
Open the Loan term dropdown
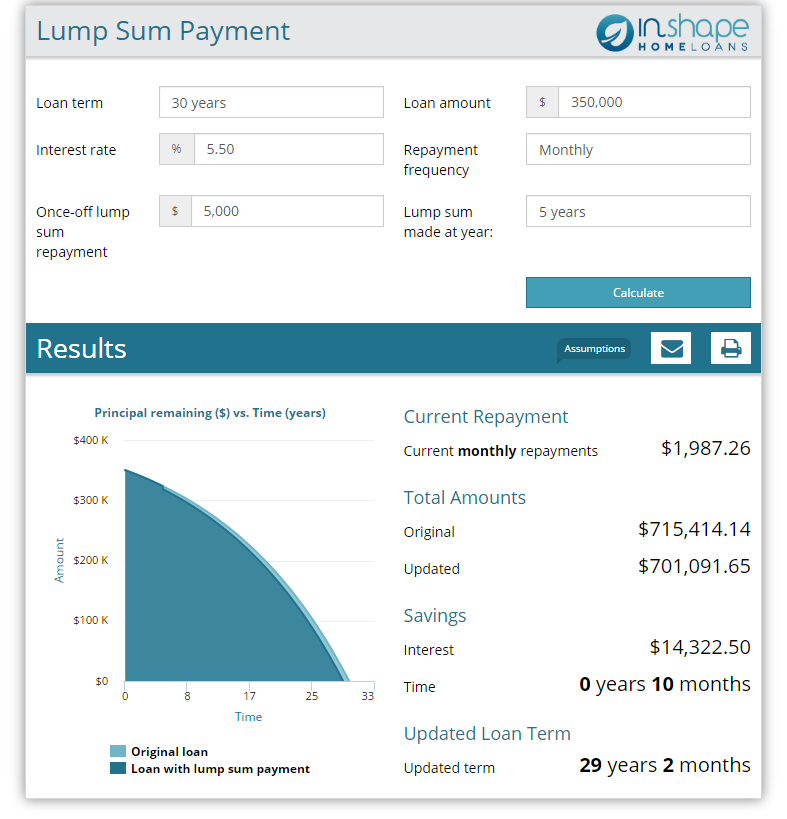coord(271,102)
